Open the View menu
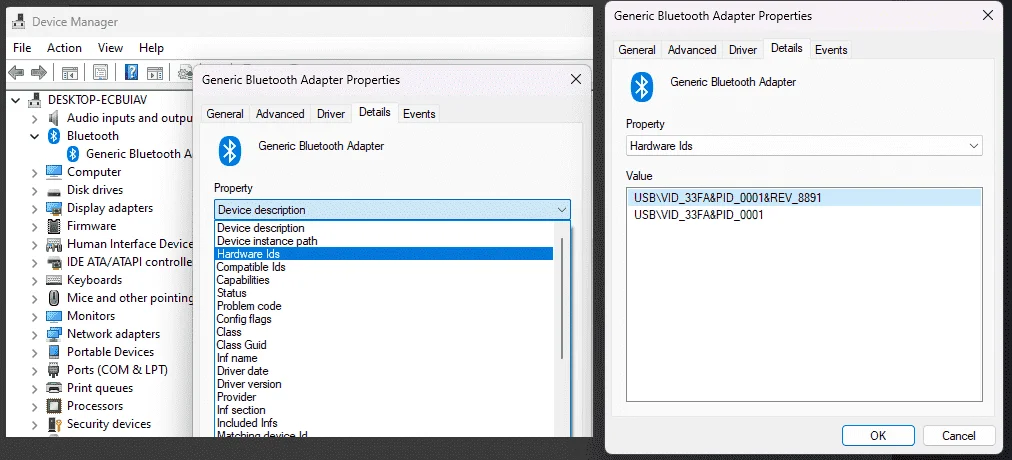Screen dimensions: 1012x460 click(110, 48)
